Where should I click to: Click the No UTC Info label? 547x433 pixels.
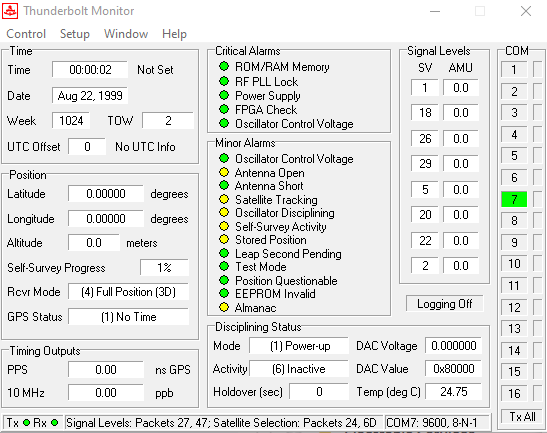(x=145, y=147)
